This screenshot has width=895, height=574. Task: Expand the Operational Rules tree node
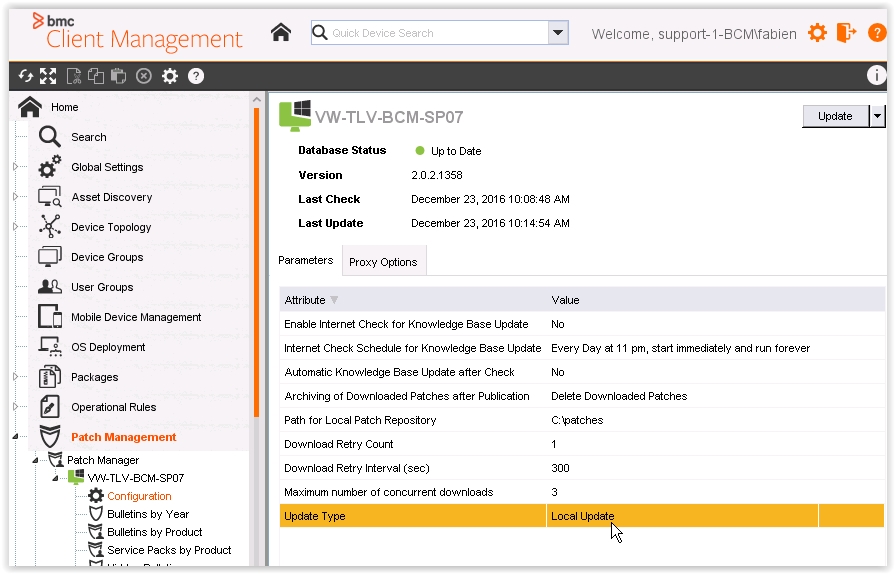tap(15, 407)
